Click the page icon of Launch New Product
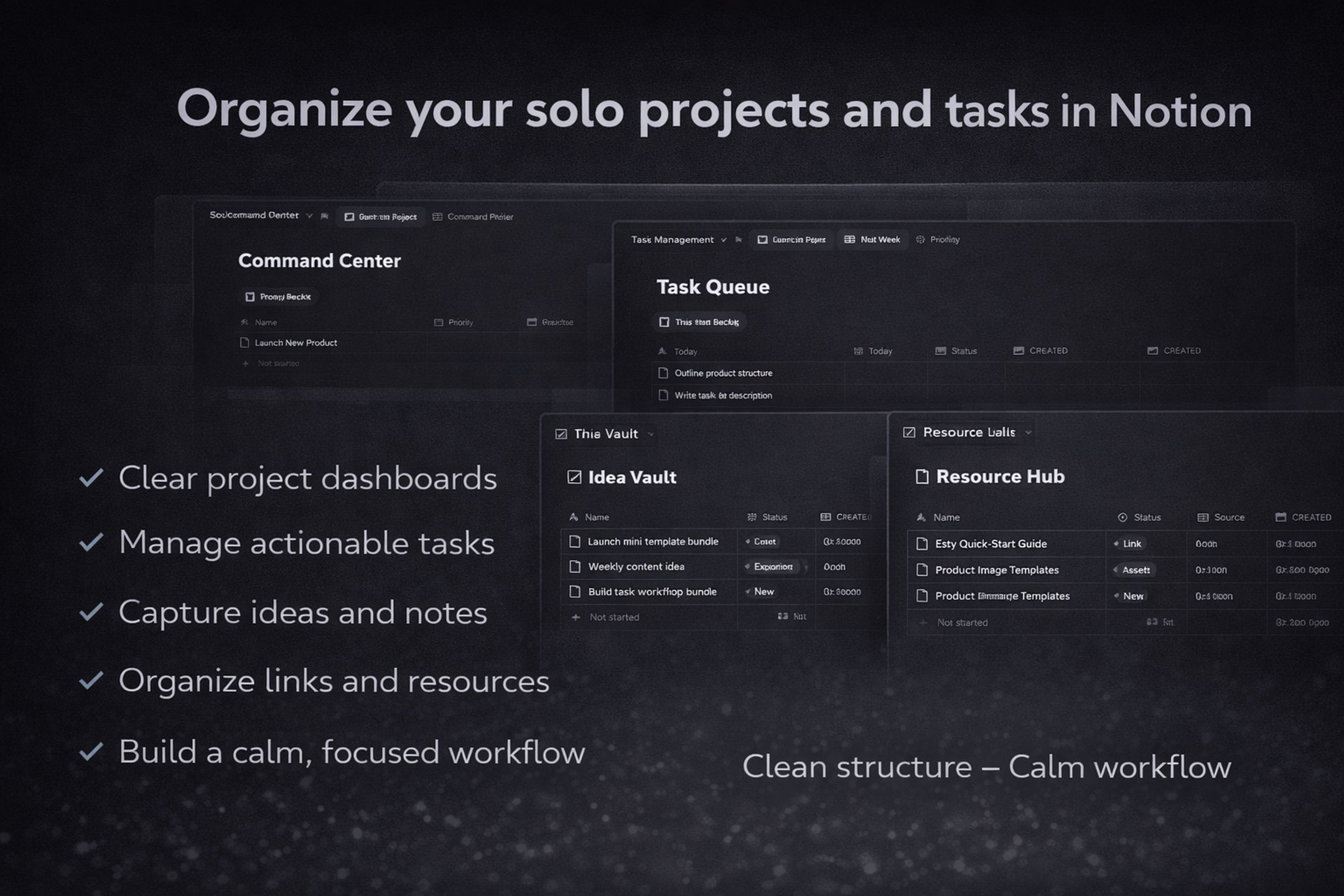Image resolution: width=1344 pixels, height=896 pixels. (x=245, y=343)
